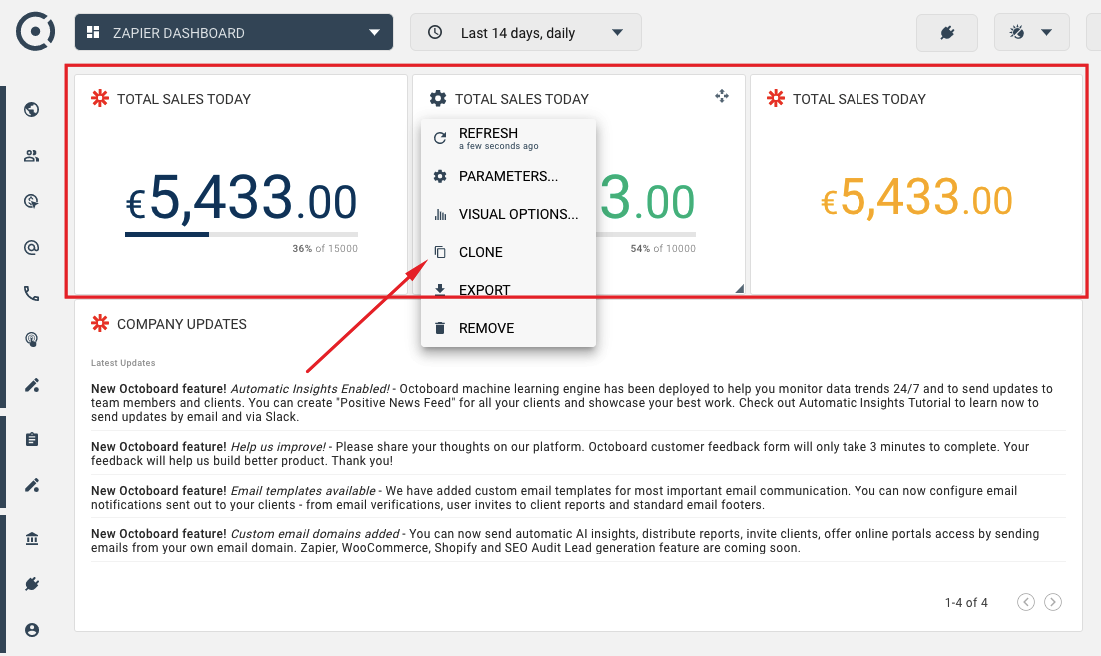Open the Last 14 days date range dropdown
This screenshot has width=1101, height=656.
pyautogui.click(x=526, y=32)
